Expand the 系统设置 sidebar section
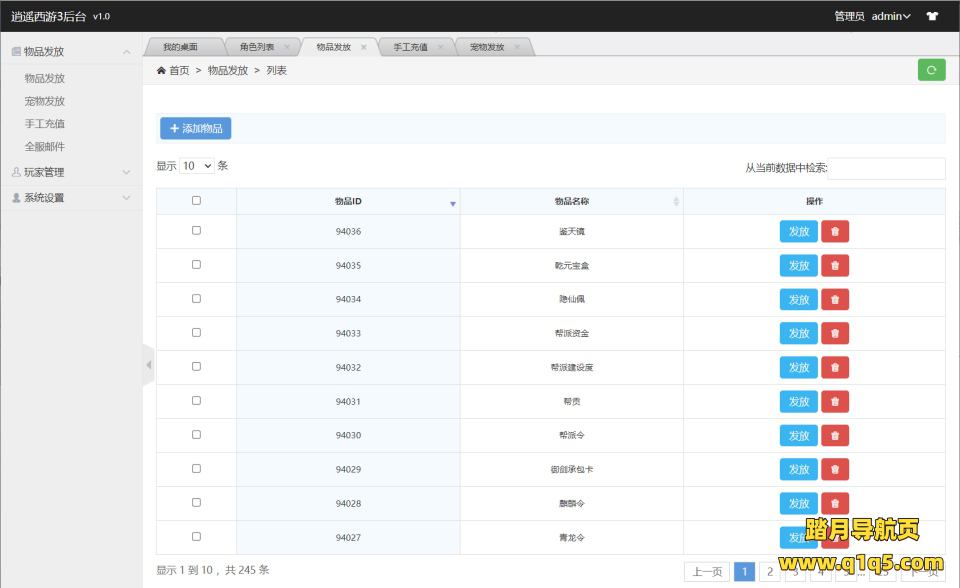This screenshot has width=960, height=588. 70,198
